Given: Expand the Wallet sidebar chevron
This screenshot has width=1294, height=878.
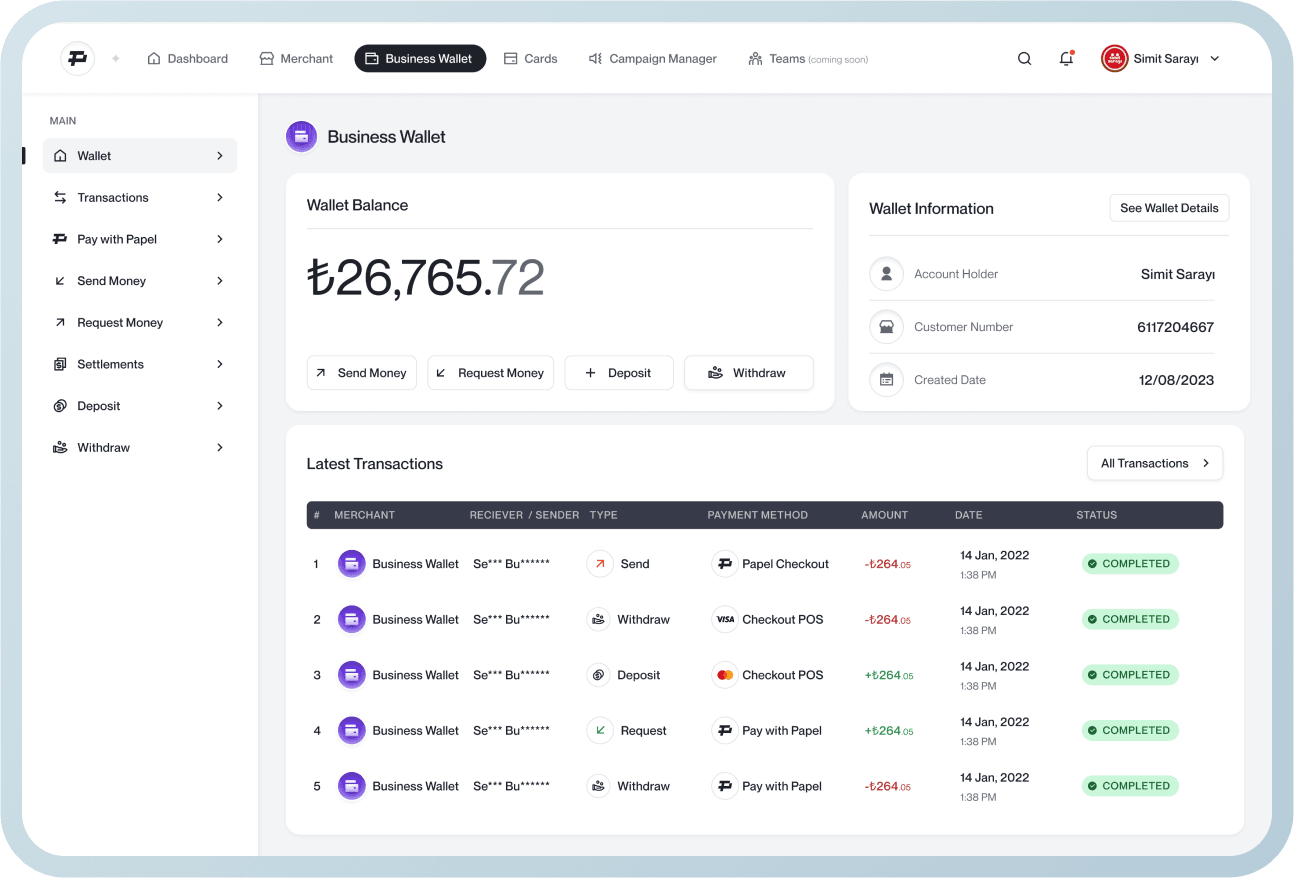Looking at the screenshot, I should point(220,156).
